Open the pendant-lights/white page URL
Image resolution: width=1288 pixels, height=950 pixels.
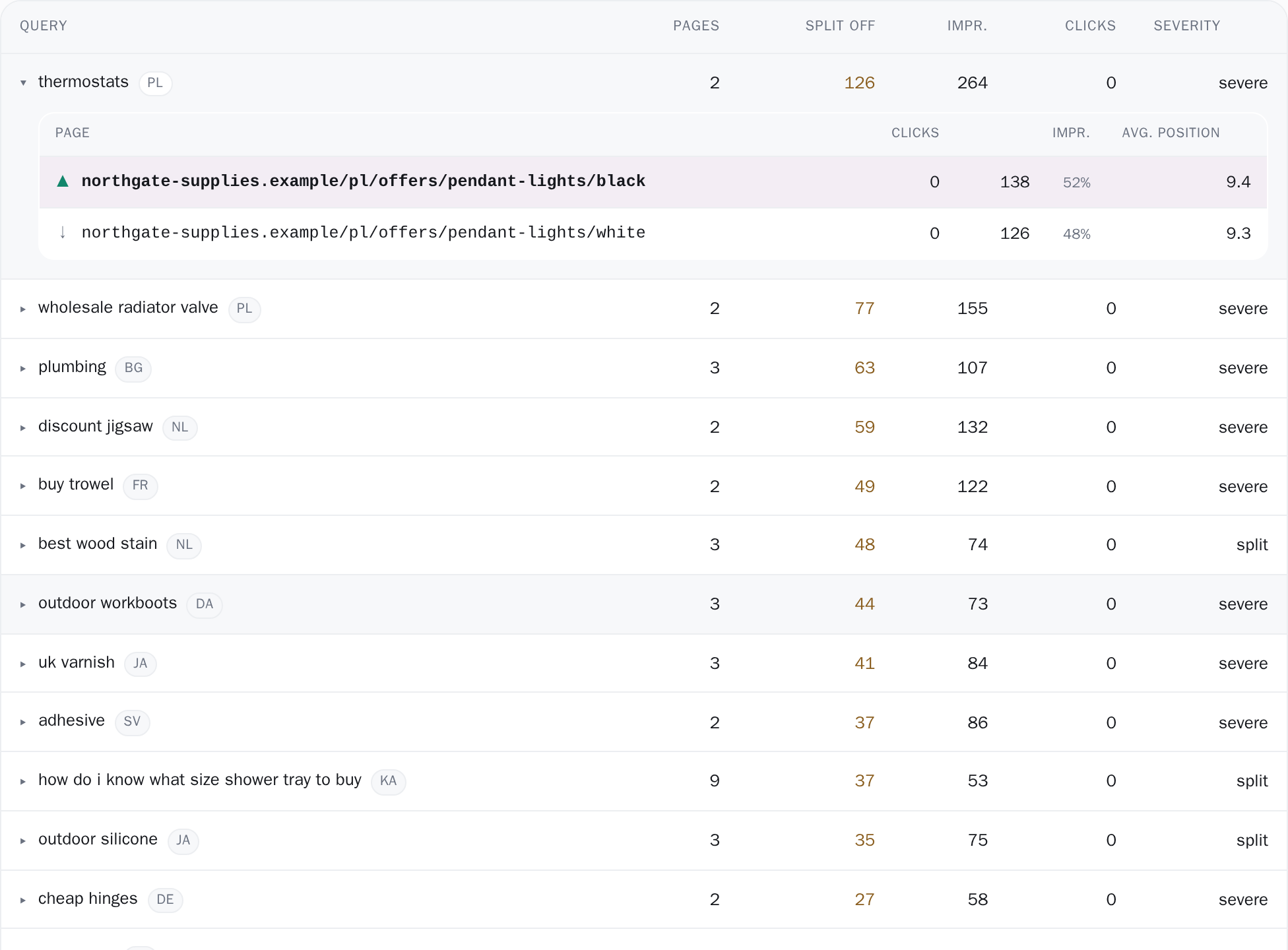point(364,233)
